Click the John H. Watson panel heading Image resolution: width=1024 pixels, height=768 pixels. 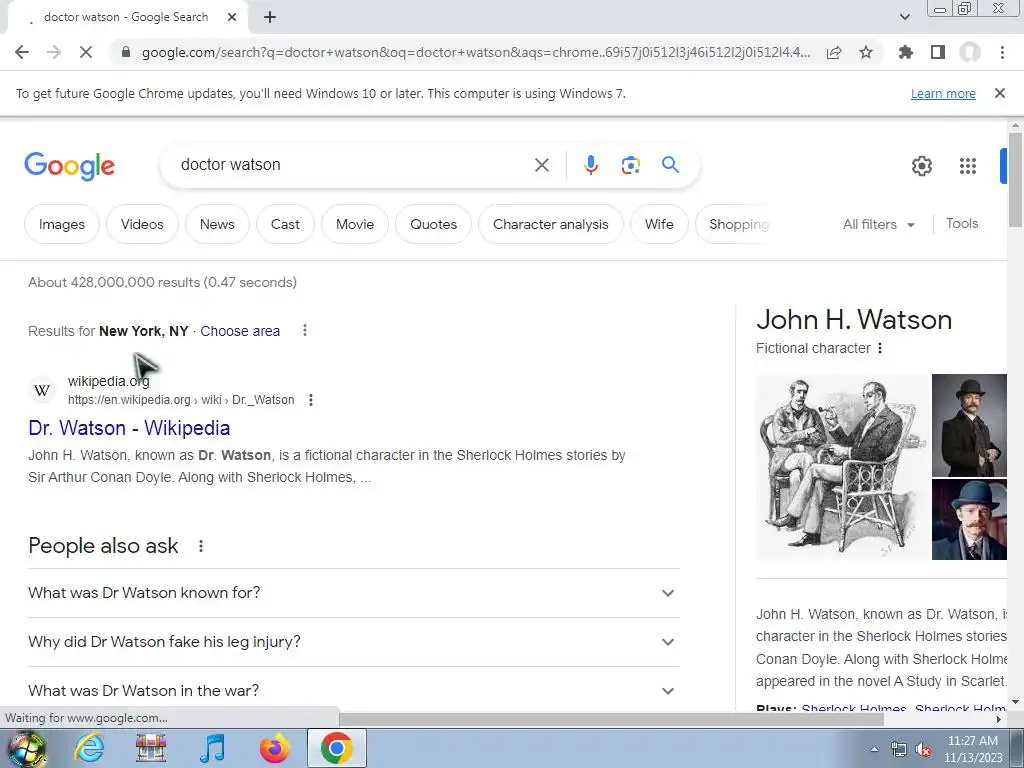tap(854, 319)
